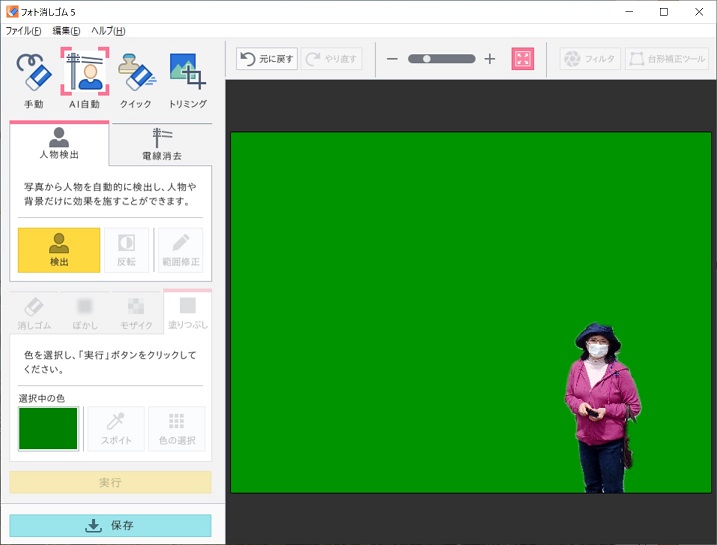This screenshot has height=545, width=717.
Task: Minimize the フォト消しゴム window
Action: (629, 12)
